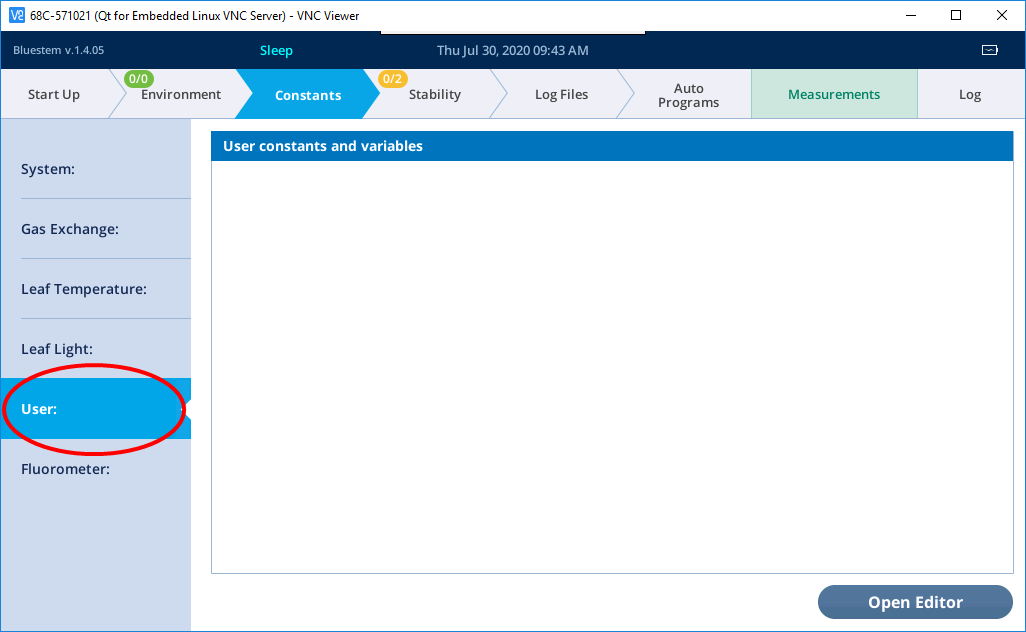The height and width of the screenshot is (632, 1026).
Task: Click the green 0/0 badge on Environment
Action: point(139,78)
